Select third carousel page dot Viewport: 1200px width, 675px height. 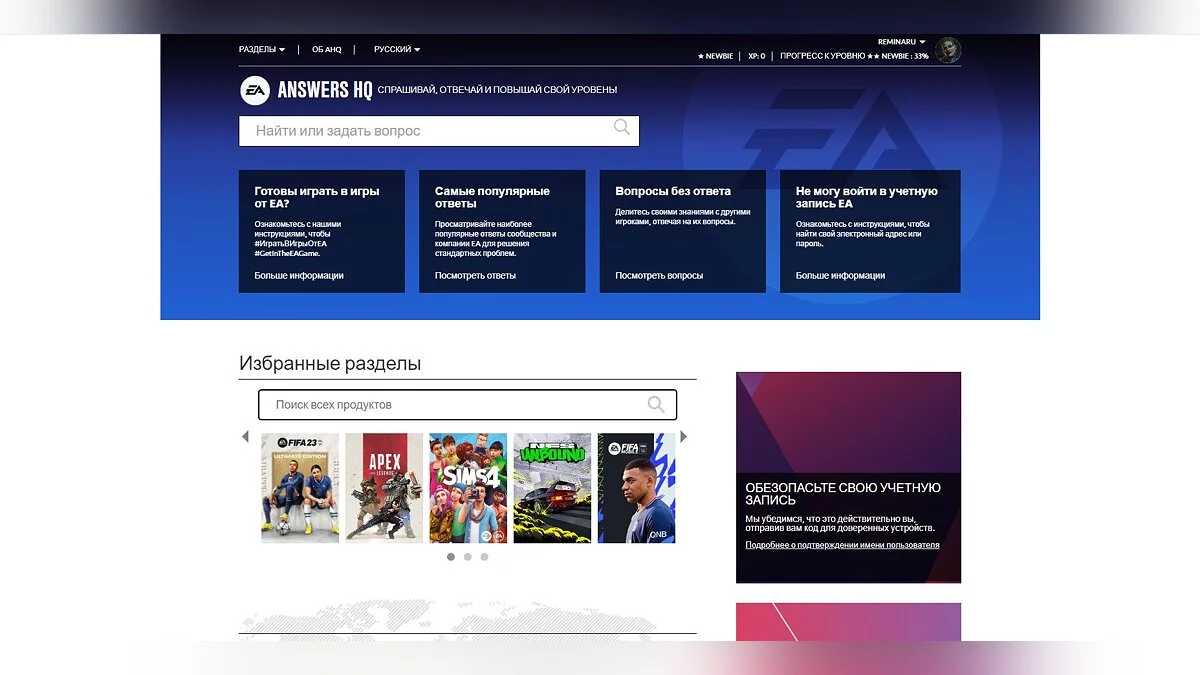point(485,557)
